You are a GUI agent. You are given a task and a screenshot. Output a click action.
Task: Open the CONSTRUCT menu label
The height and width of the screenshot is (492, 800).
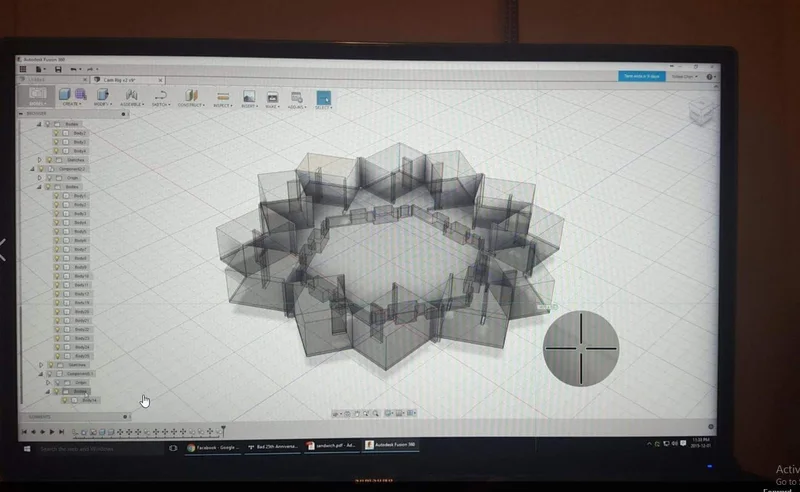(x=191, y=105)
